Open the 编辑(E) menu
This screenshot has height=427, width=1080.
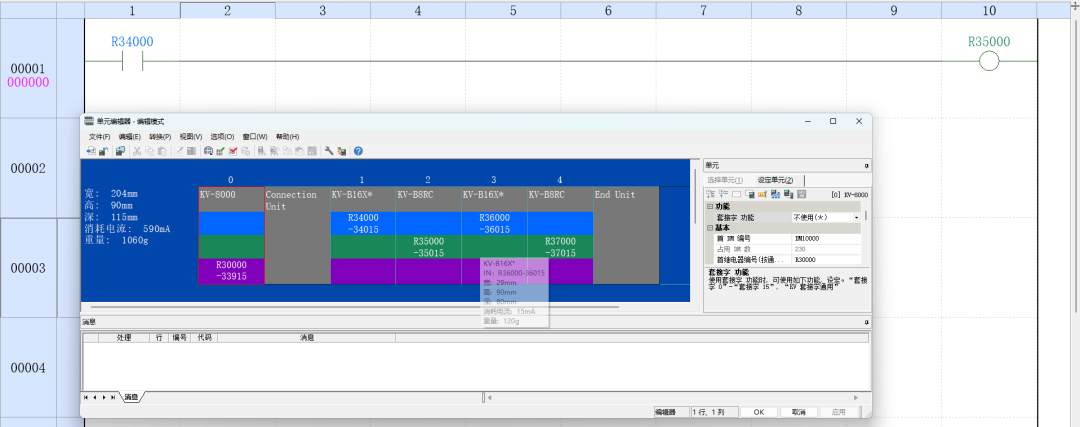(x=129, y=136)
